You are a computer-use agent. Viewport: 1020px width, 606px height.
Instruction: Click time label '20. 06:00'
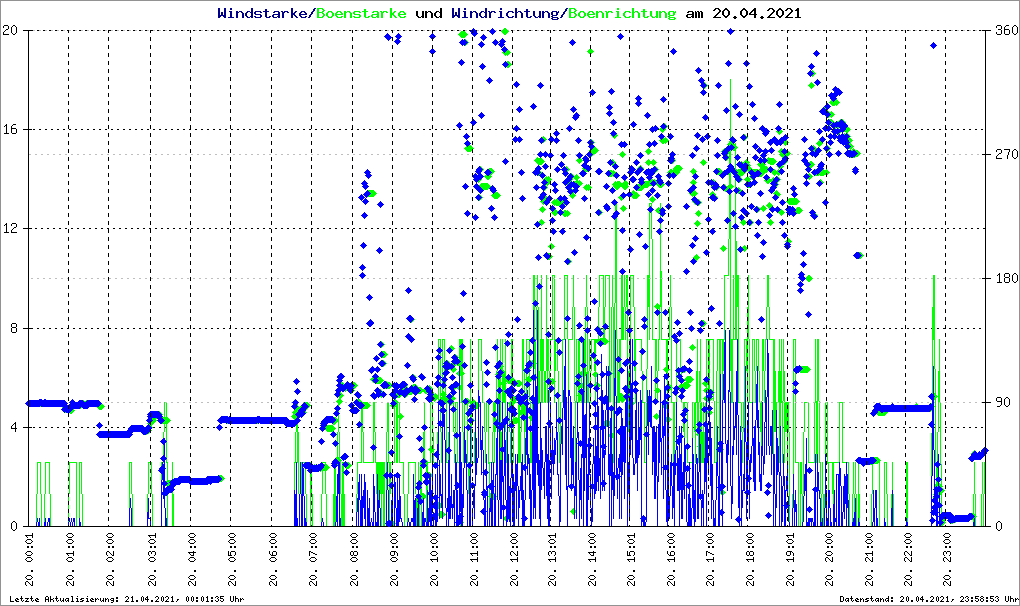coord(272,560)
